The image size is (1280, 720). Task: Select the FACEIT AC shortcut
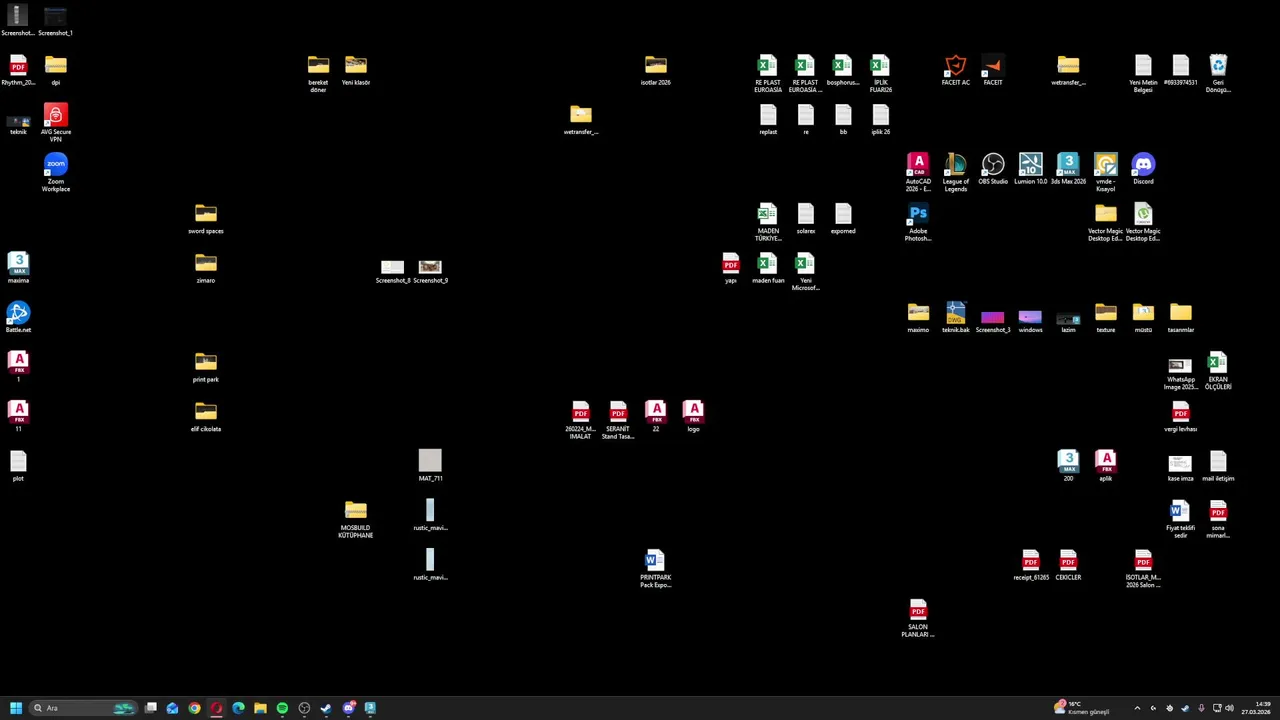[955, 71]
